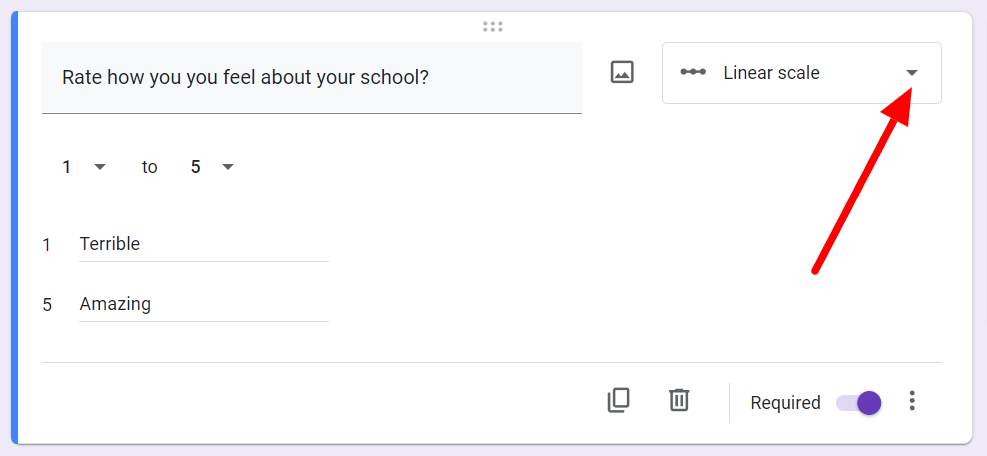Viewport: 987px width, 456px height.
Task: Click the linear scale dots icon
Action: pos(693,72)
